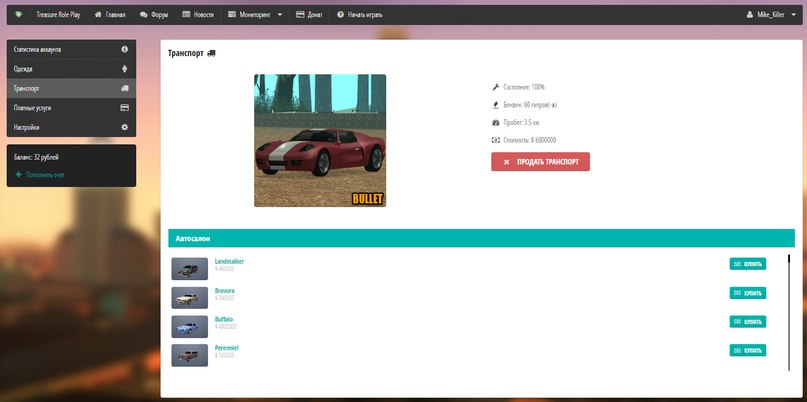Click the truck icon beside sidebar Транспорт

[x=125, y=89]
